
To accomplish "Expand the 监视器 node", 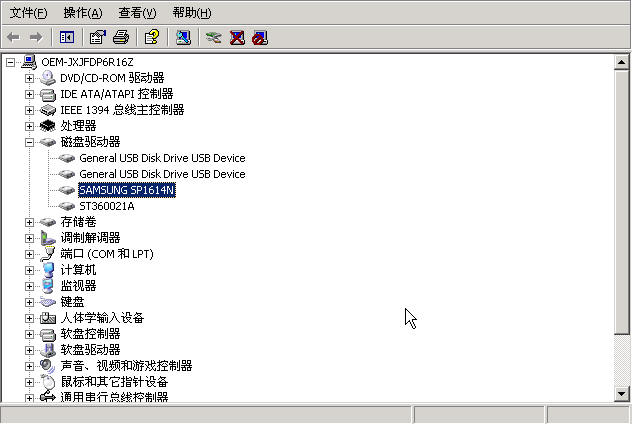I will (29, 286).
